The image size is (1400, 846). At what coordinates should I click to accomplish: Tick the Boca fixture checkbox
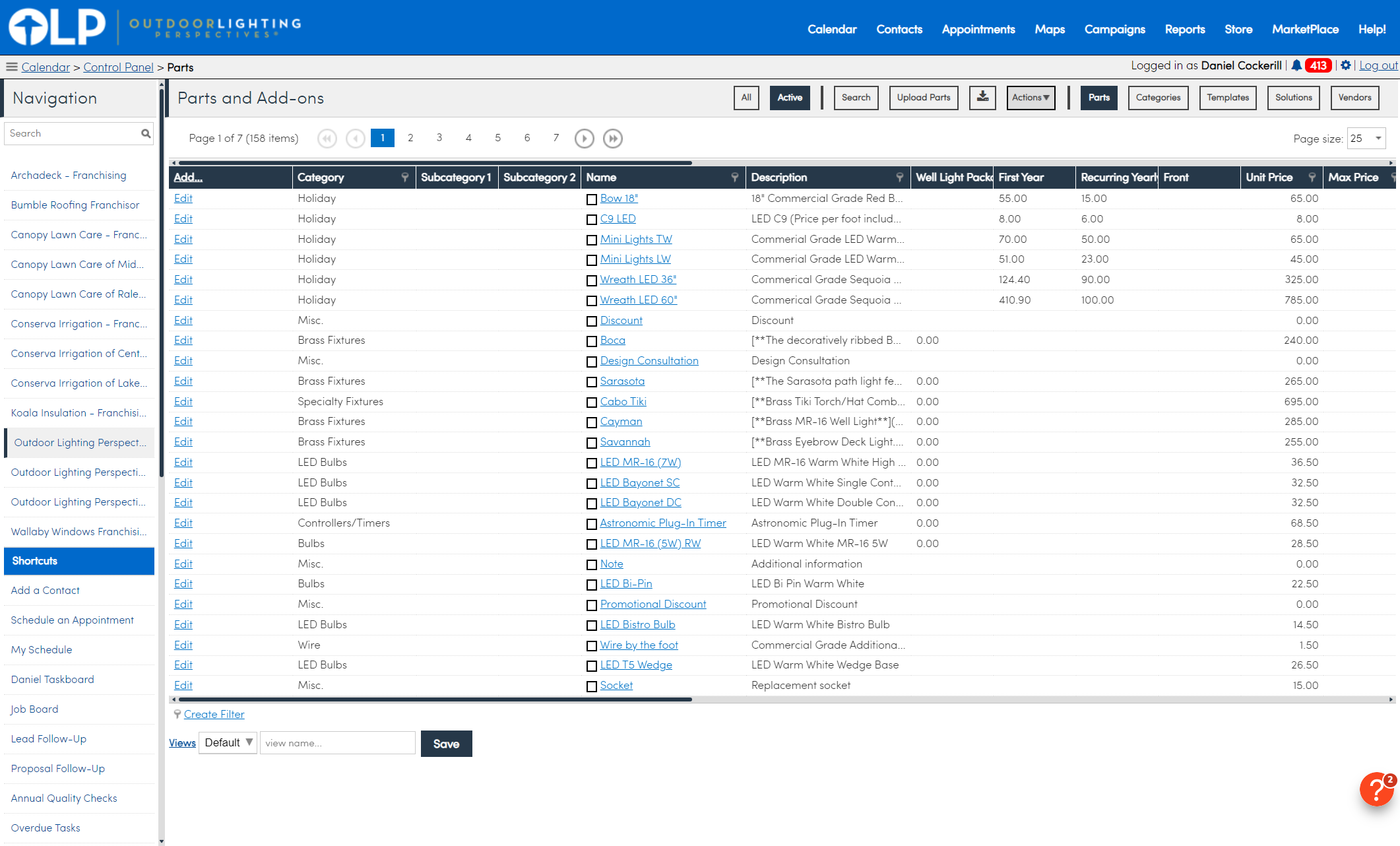coord(592,341)
